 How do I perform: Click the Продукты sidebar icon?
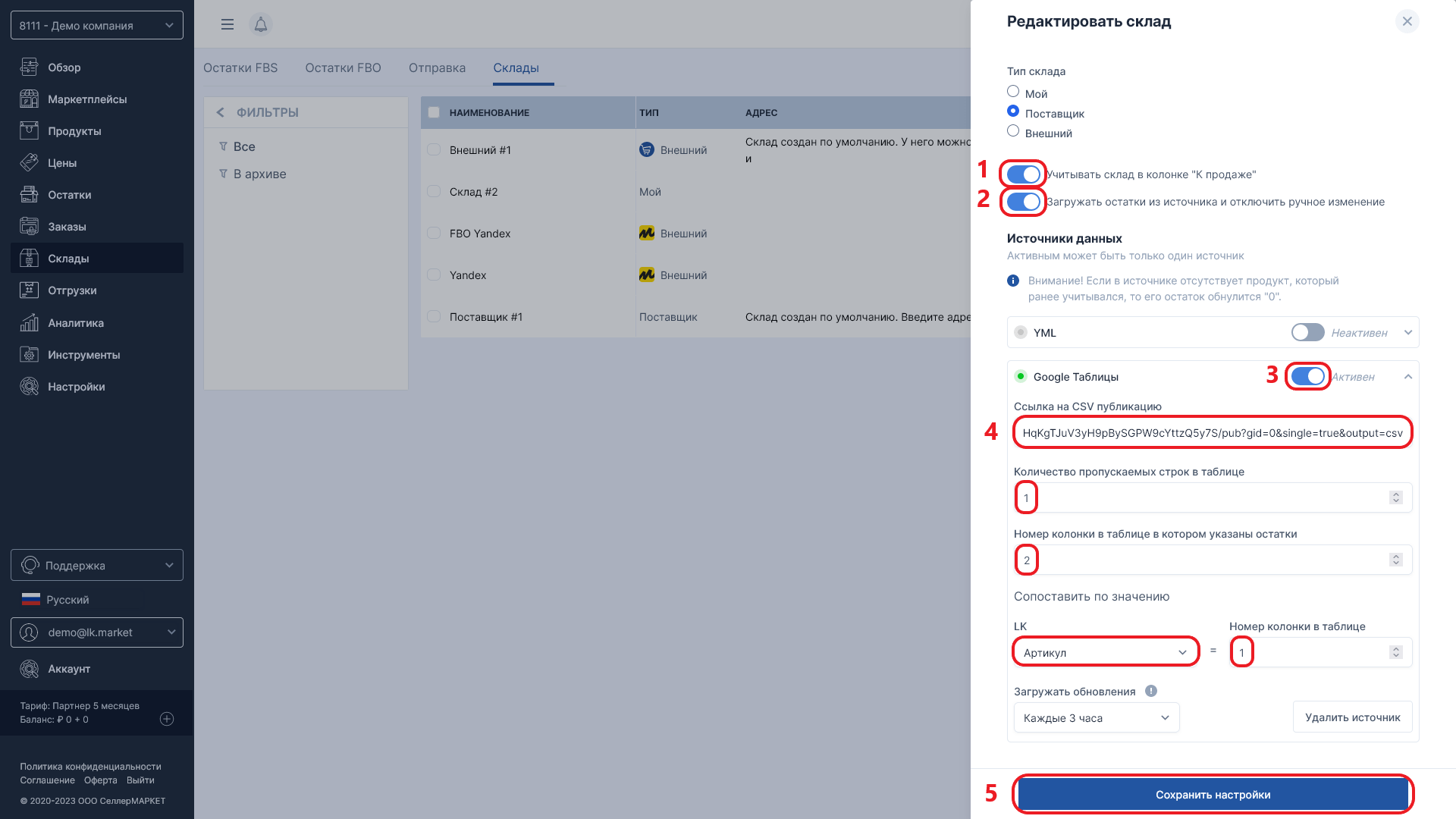[x=29, y=130]
